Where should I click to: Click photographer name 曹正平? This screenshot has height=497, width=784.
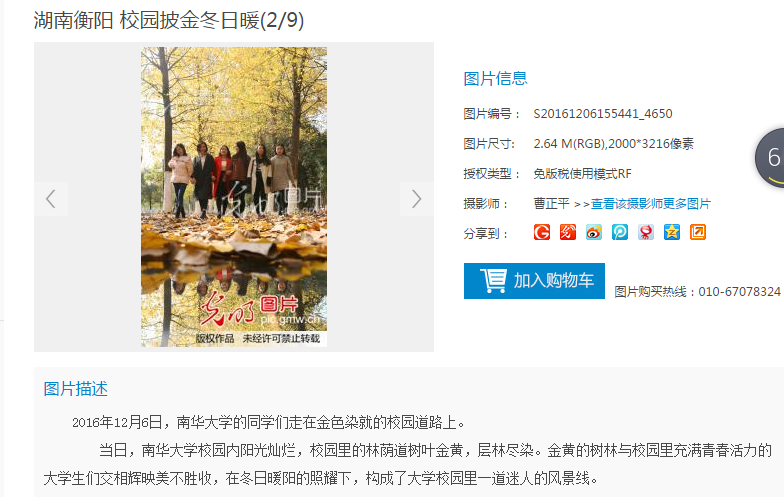tap(552, 204)
